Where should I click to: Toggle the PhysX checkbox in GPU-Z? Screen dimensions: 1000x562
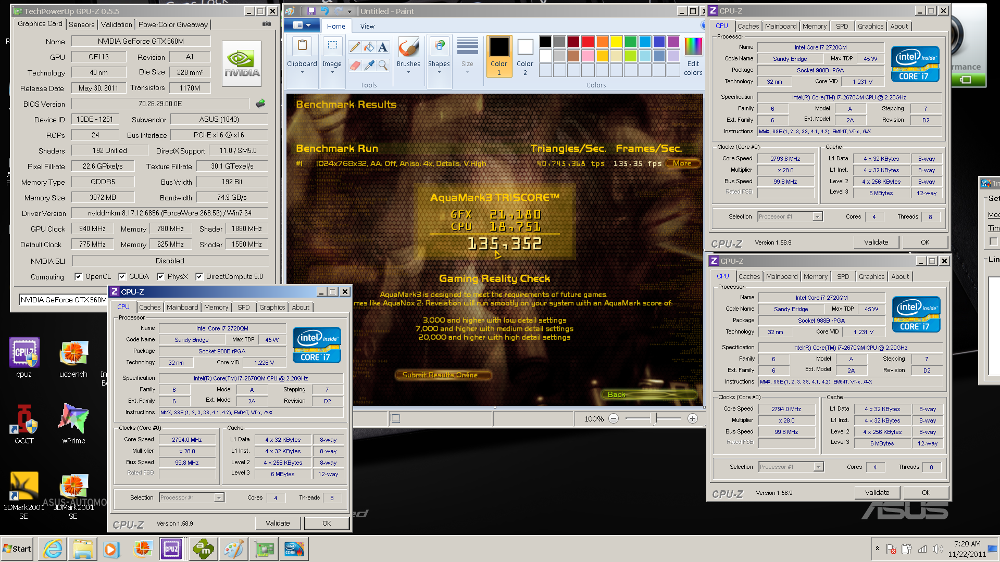point(161,277)
